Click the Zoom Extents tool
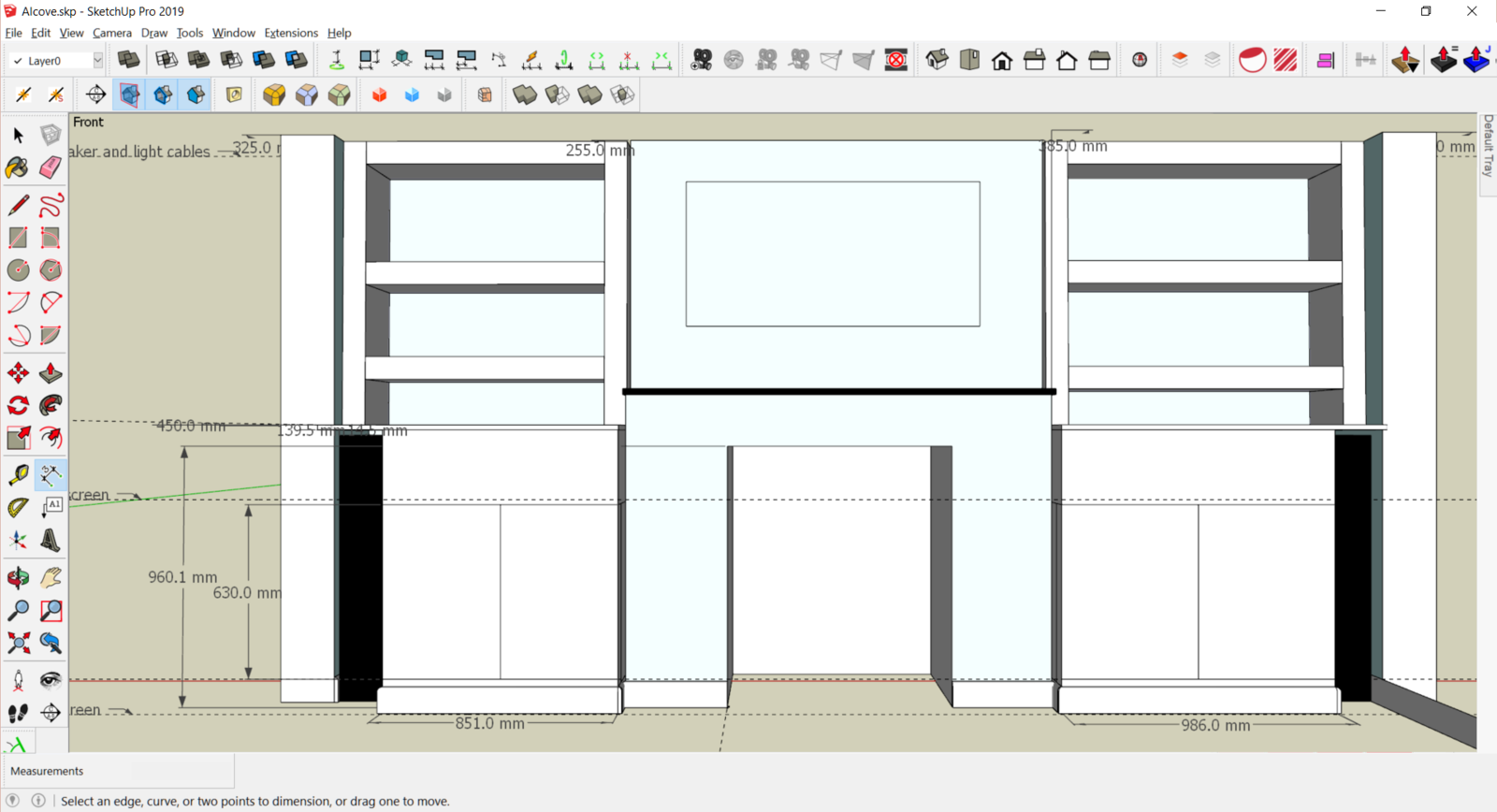 18,643
